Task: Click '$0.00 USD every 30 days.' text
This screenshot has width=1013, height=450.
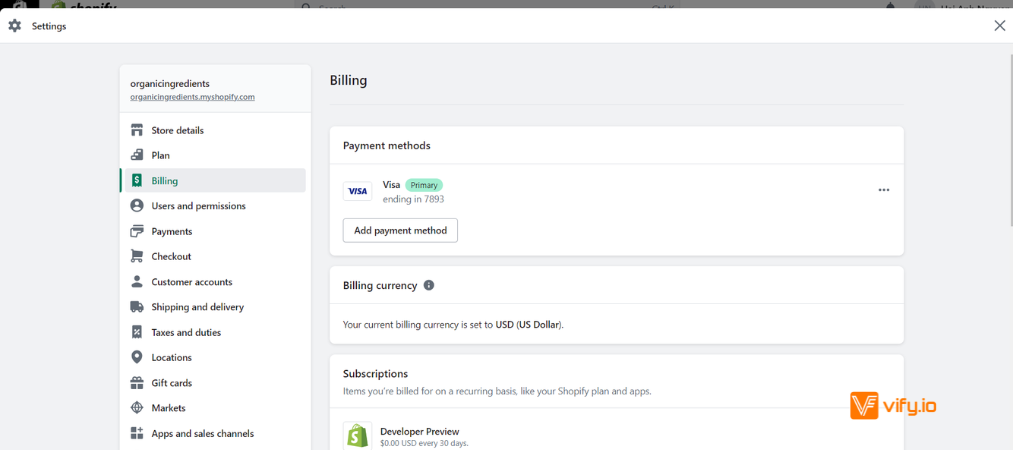Action: [x=424, y=444]
